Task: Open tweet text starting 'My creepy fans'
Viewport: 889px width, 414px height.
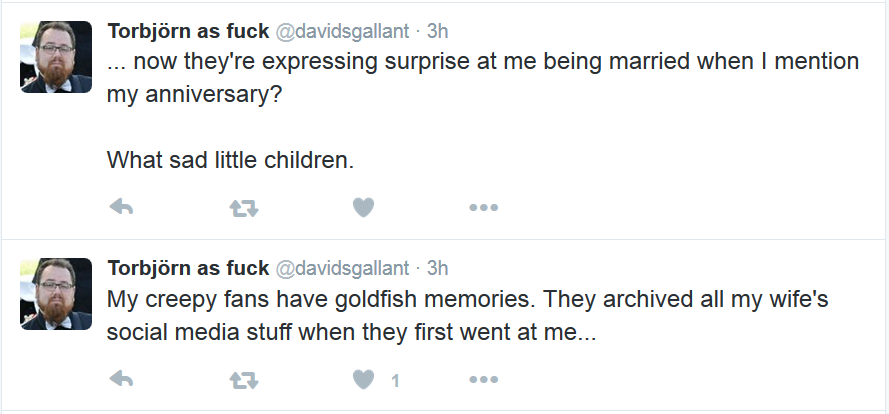Action: click(468, 315)
